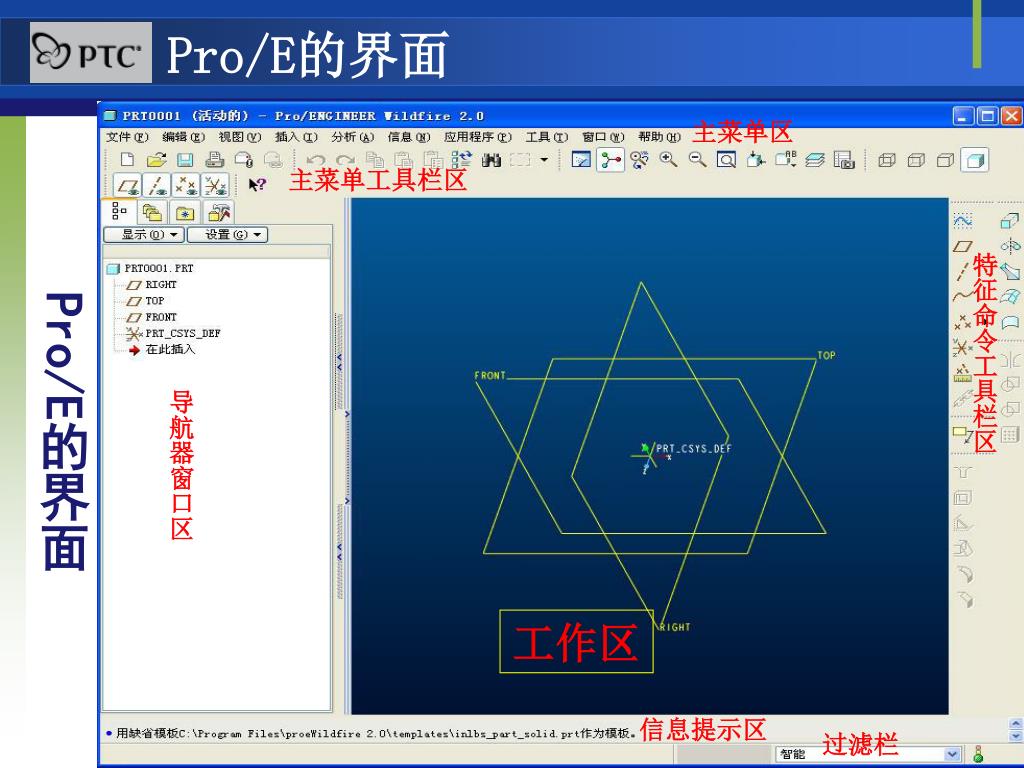The width and height of the screenshot is (1024, 768).
Task: Open the 智能 selection filter dropdown
Action: tap(869, 754)
